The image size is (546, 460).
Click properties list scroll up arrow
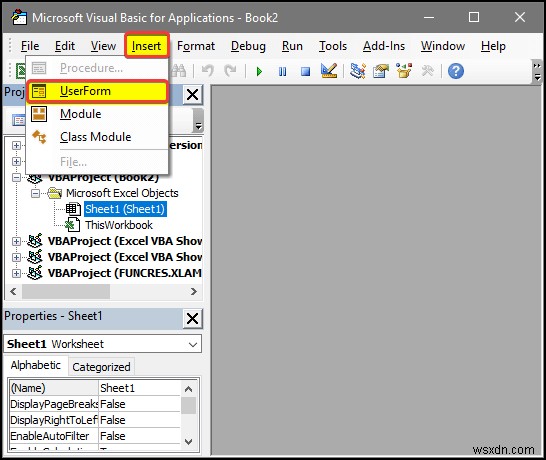(188, 389)
